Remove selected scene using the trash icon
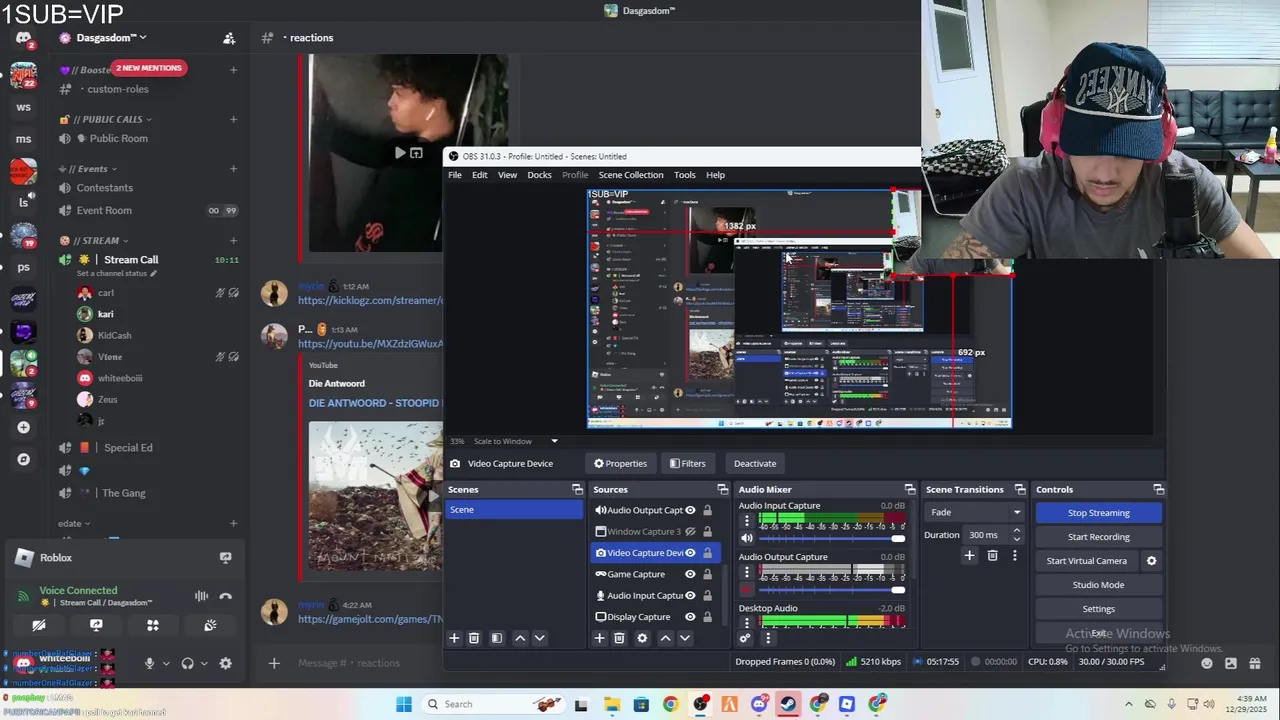This screenshot has height=720, width=1280. (474, 638)
